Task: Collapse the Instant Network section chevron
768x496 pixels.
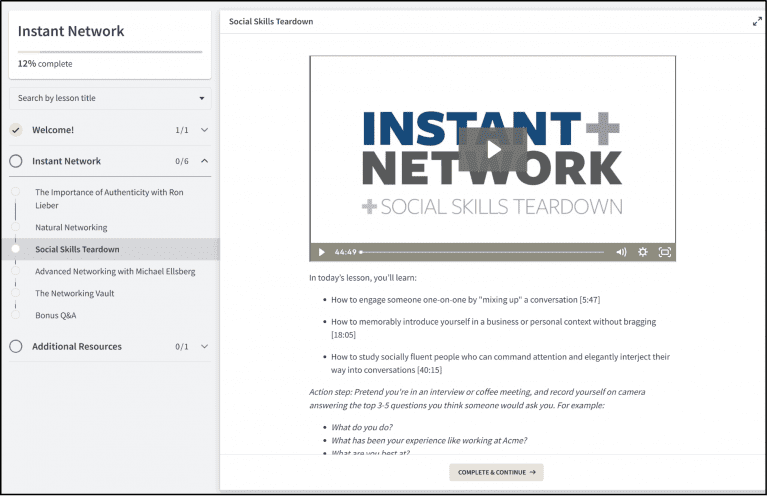Action: pos(204,161)
